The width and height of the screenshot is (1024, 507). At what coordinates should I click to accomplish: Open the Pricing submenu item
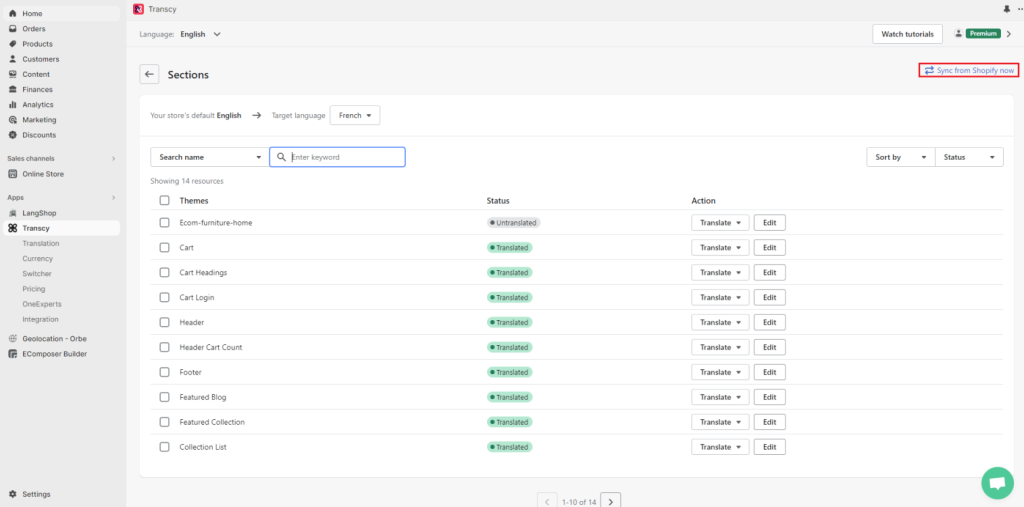pos(34,289)
